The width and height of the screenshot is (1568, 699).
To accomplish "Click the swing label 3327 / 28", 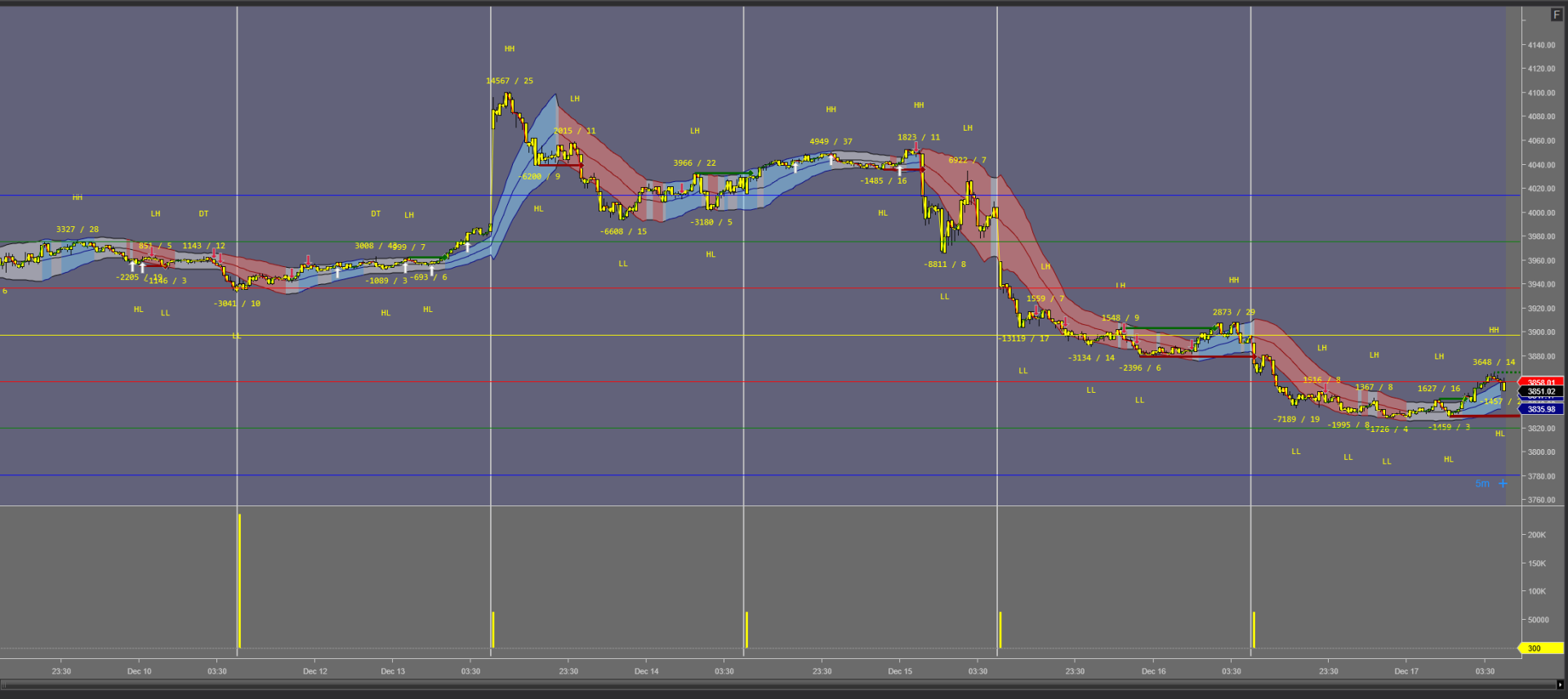I will (78, 229).
